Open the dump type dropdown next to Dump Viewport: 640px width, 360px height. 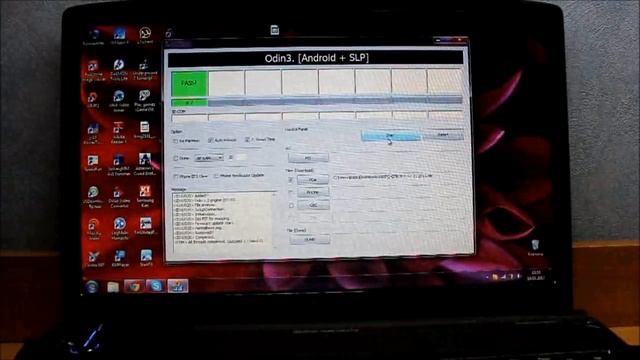click(x=209, y=158)
